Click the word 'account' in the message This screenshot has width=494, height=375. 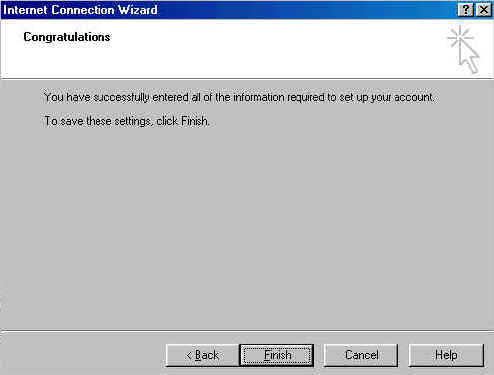point(413,97)
